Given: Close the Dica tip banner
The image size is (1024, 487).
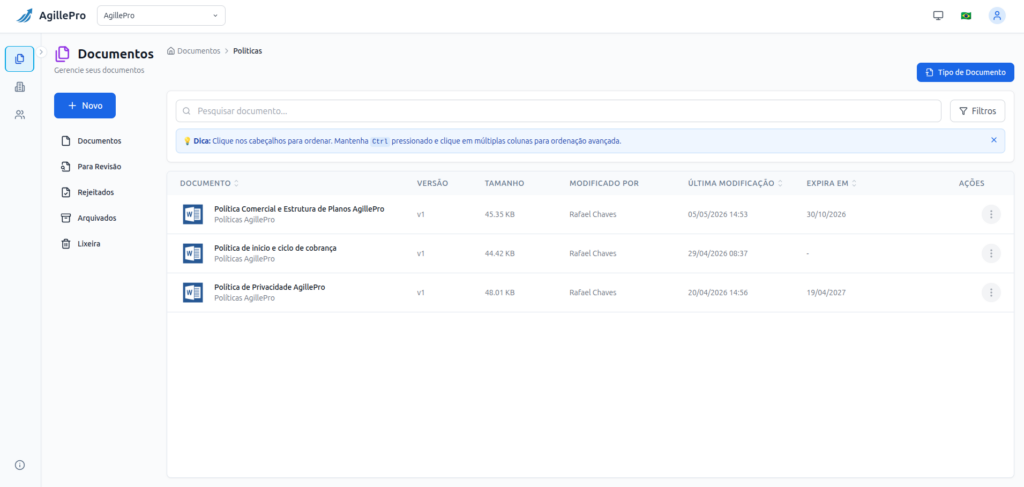Looking at the screenshot, I should point(994,140).
